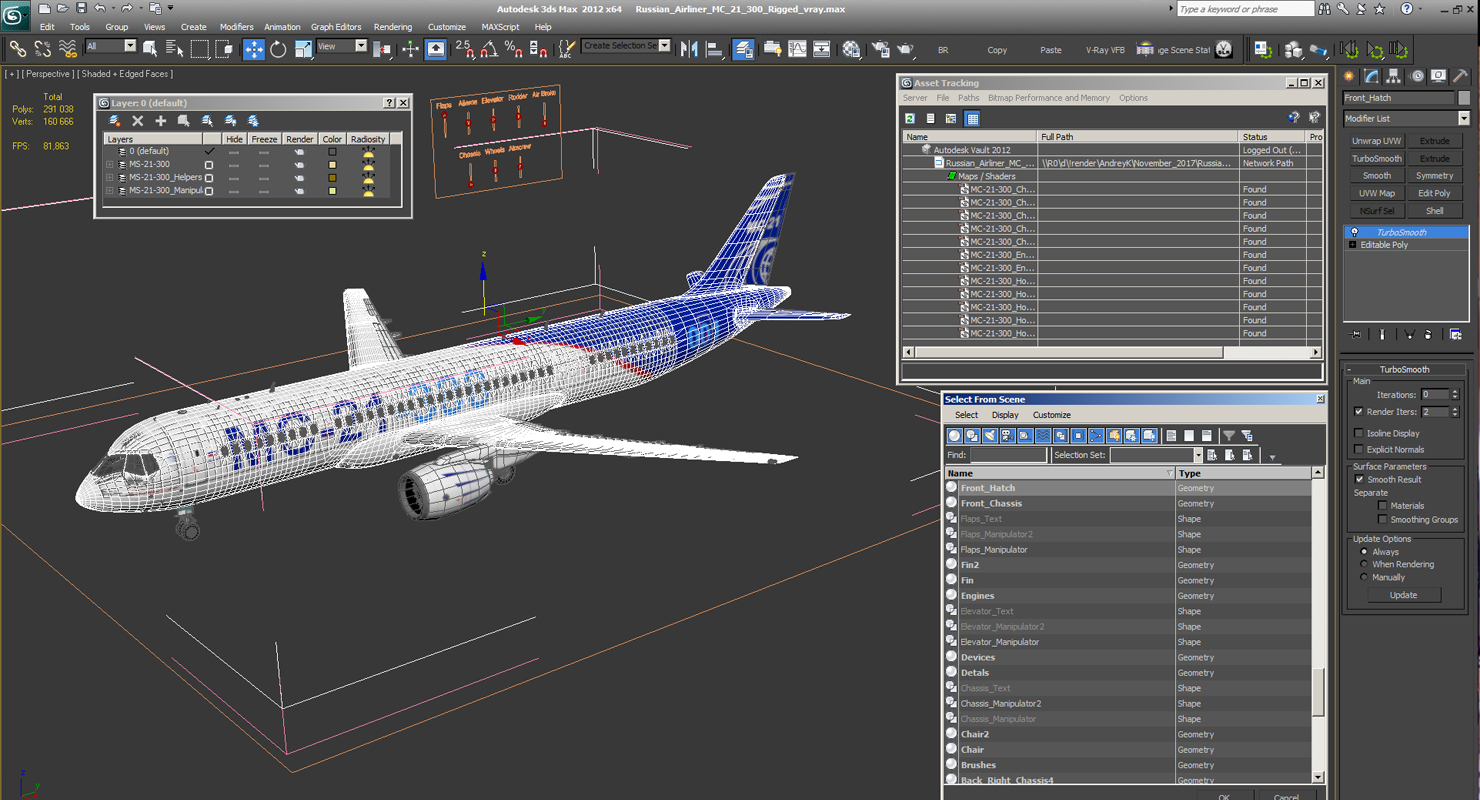Screen dimensions: 1480x800
Task: Click the Table View icon in Asset Tracking
Action: coord(972,119)
